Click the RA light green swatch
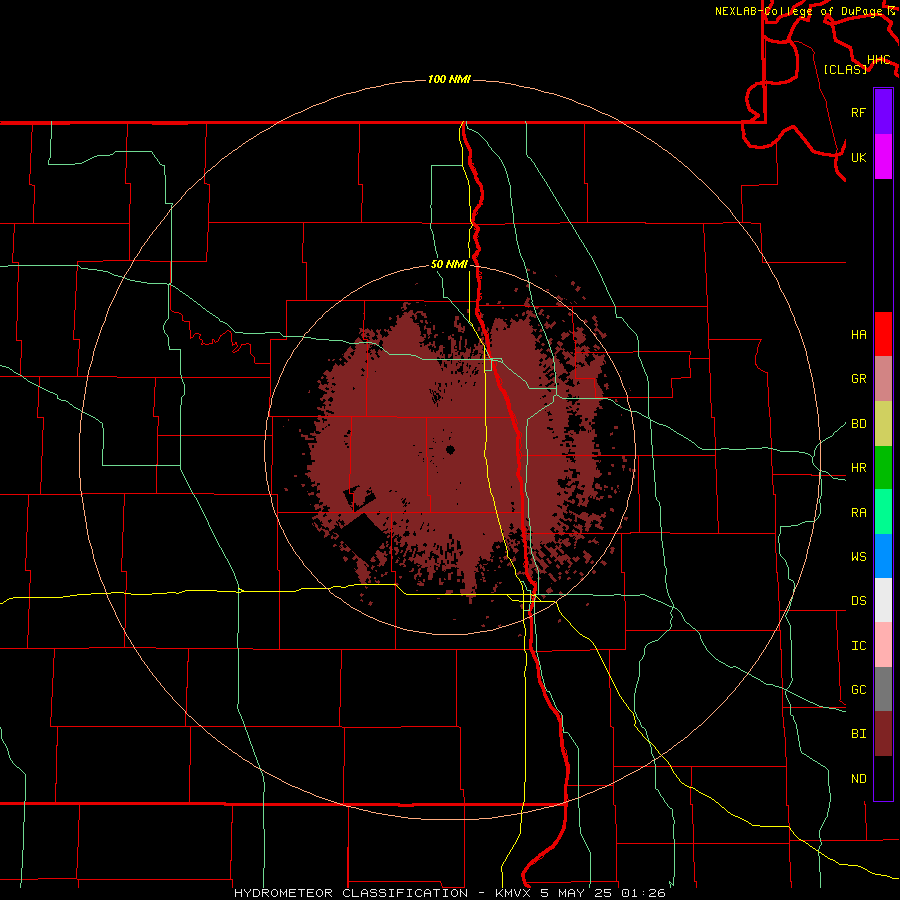The height and width of the screenshot is (900, 900). (x=883, y=511)
